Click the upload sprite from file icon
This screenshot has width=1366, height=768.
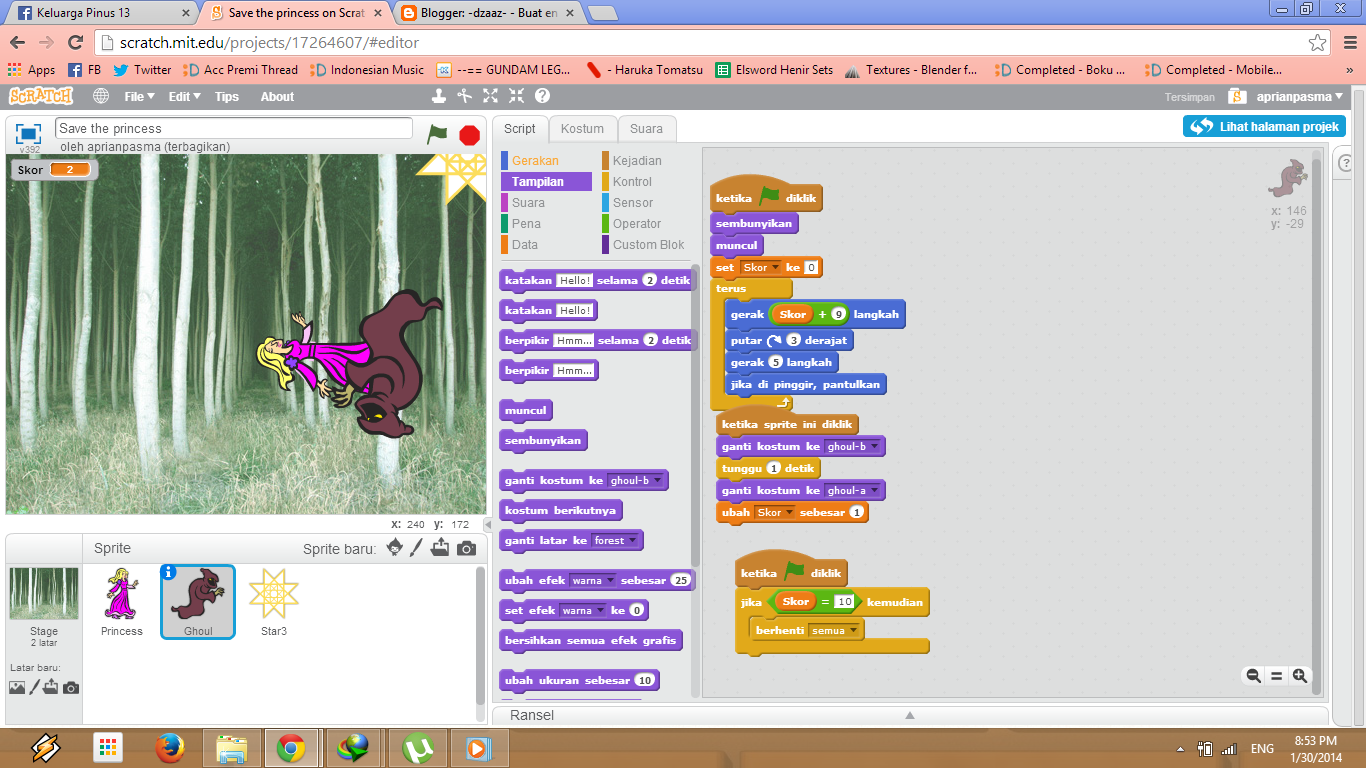[x=440, y=547]
